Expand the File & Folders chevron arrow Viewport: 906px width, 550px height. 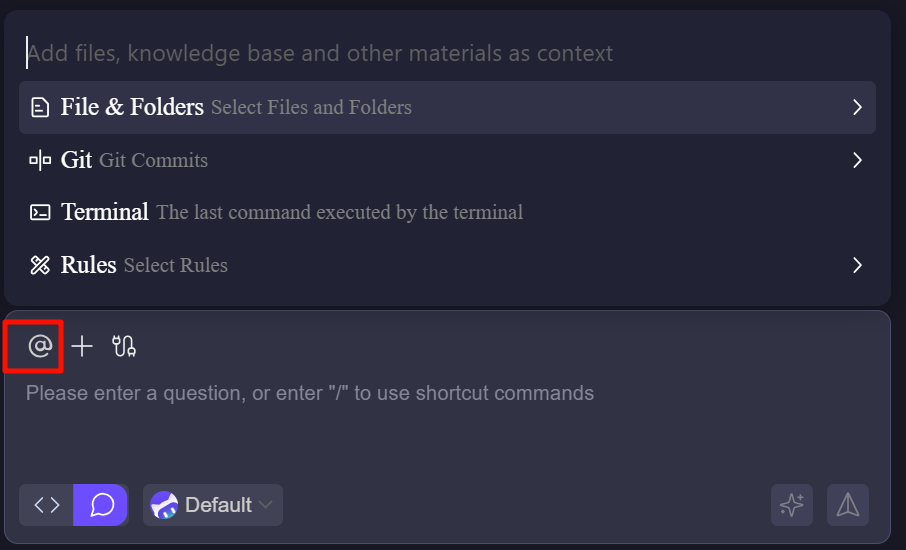pos(857,107)
